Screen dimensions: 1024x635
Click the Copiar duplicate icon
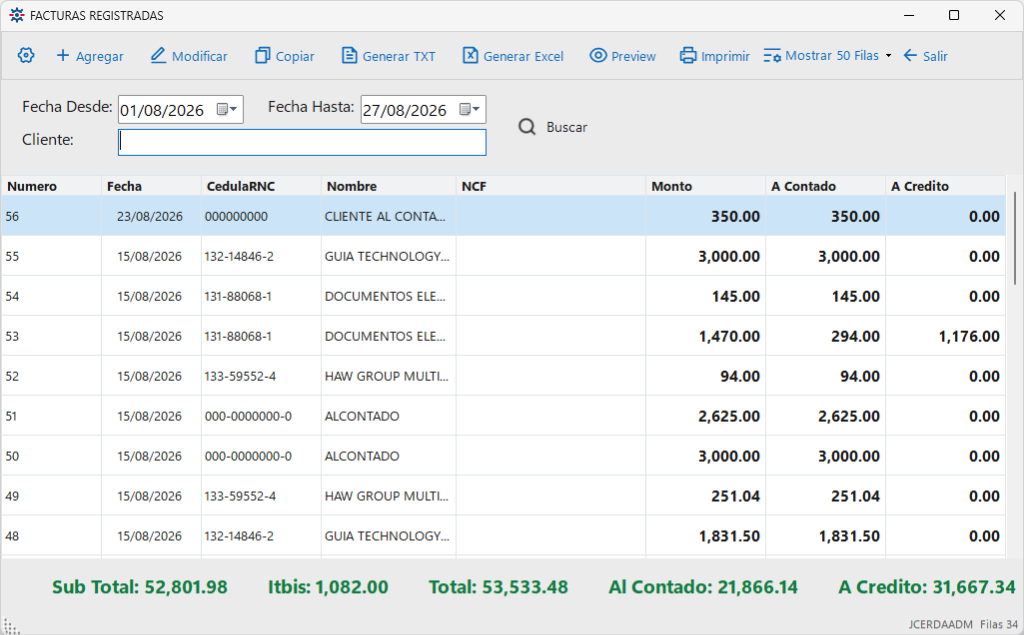click(x=262, y=56)
